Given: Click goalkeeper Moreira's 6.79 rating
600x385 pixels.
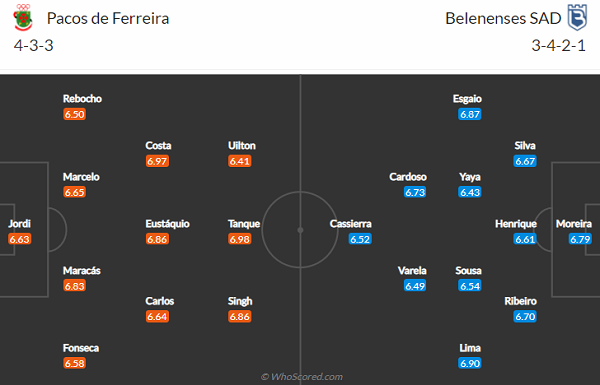Looking at the screenshot, I should 580,239.
